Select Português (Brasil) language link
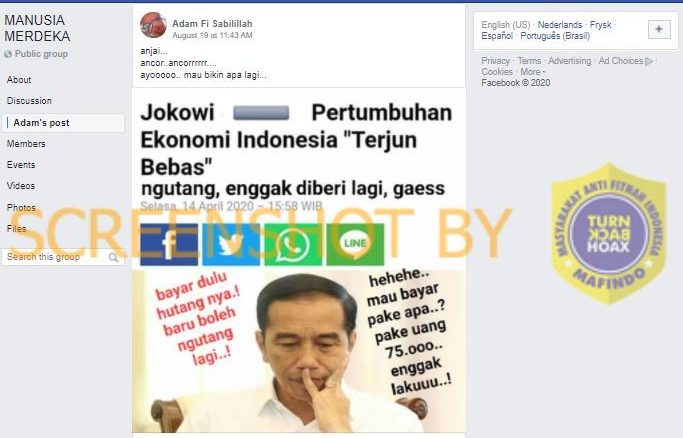The height and width of the screenshot is (438, 683). 555,36
